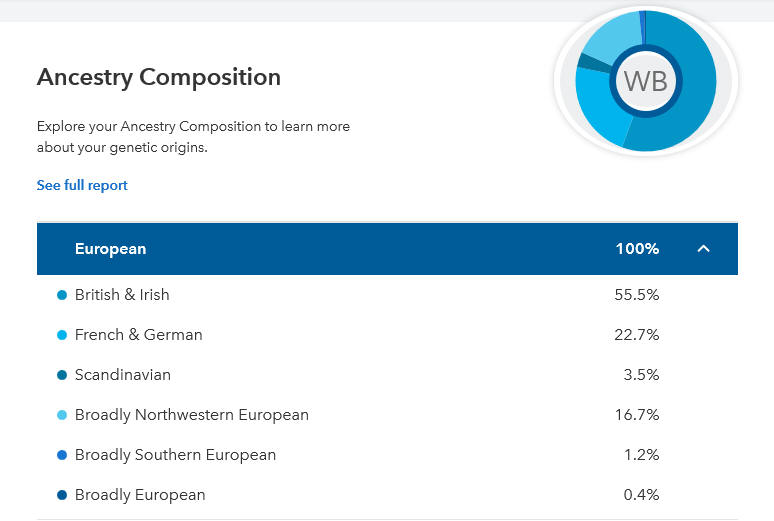This screenshot has height=521, width=774.
Task: Select Broadly Northwestern European label
Action: 191,415
